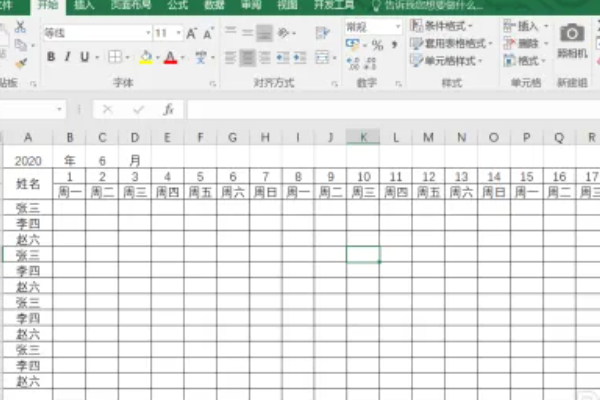This screenshot has height=400, width=600.
Task: Open the 页面布局 ribbon tab
Action: (131, 5)
